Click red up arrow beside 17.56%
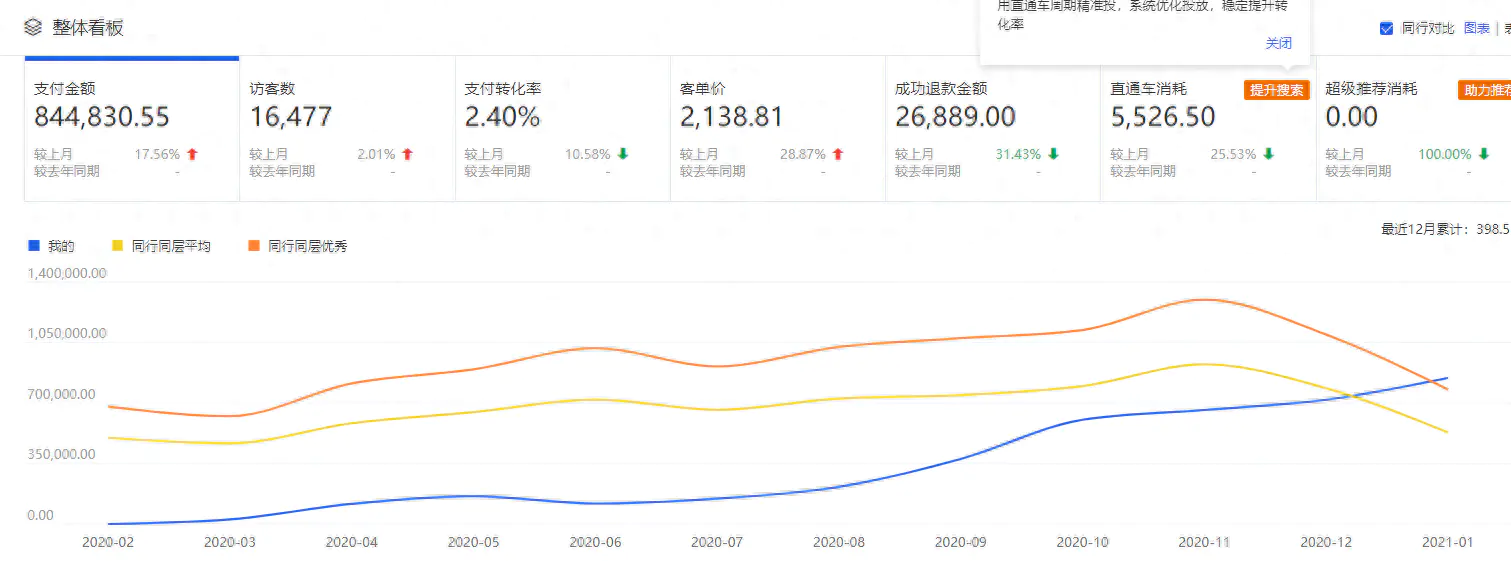1511x561 pixels. [192, 155]
